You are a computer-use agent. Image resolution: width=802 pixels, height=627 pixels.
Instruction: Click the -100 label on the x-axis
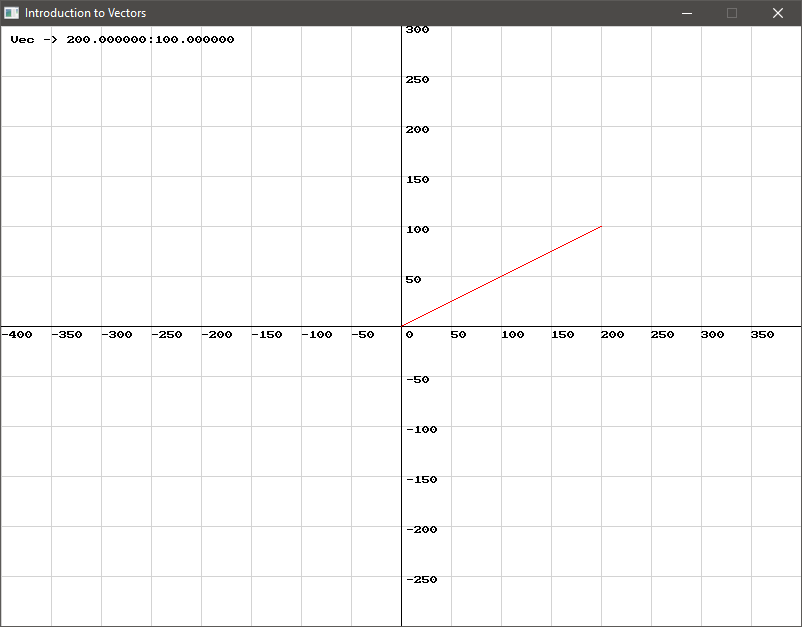coord(317,335)
